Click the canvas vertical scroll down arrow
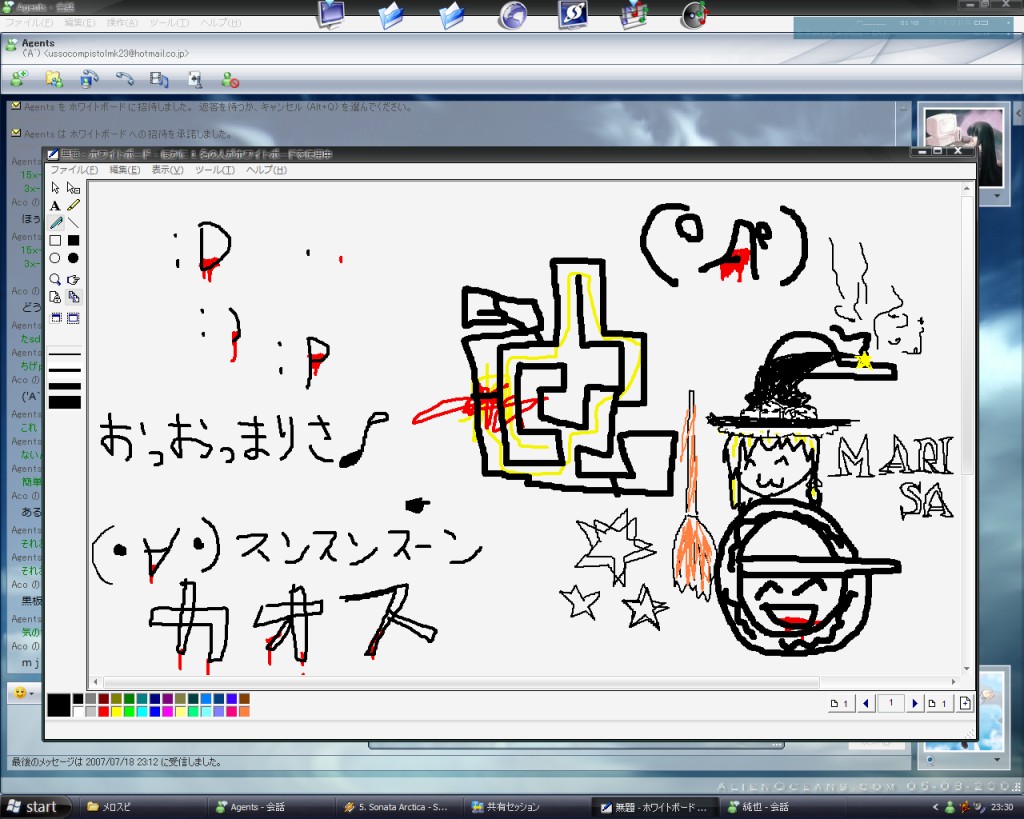 coord(967,669)
